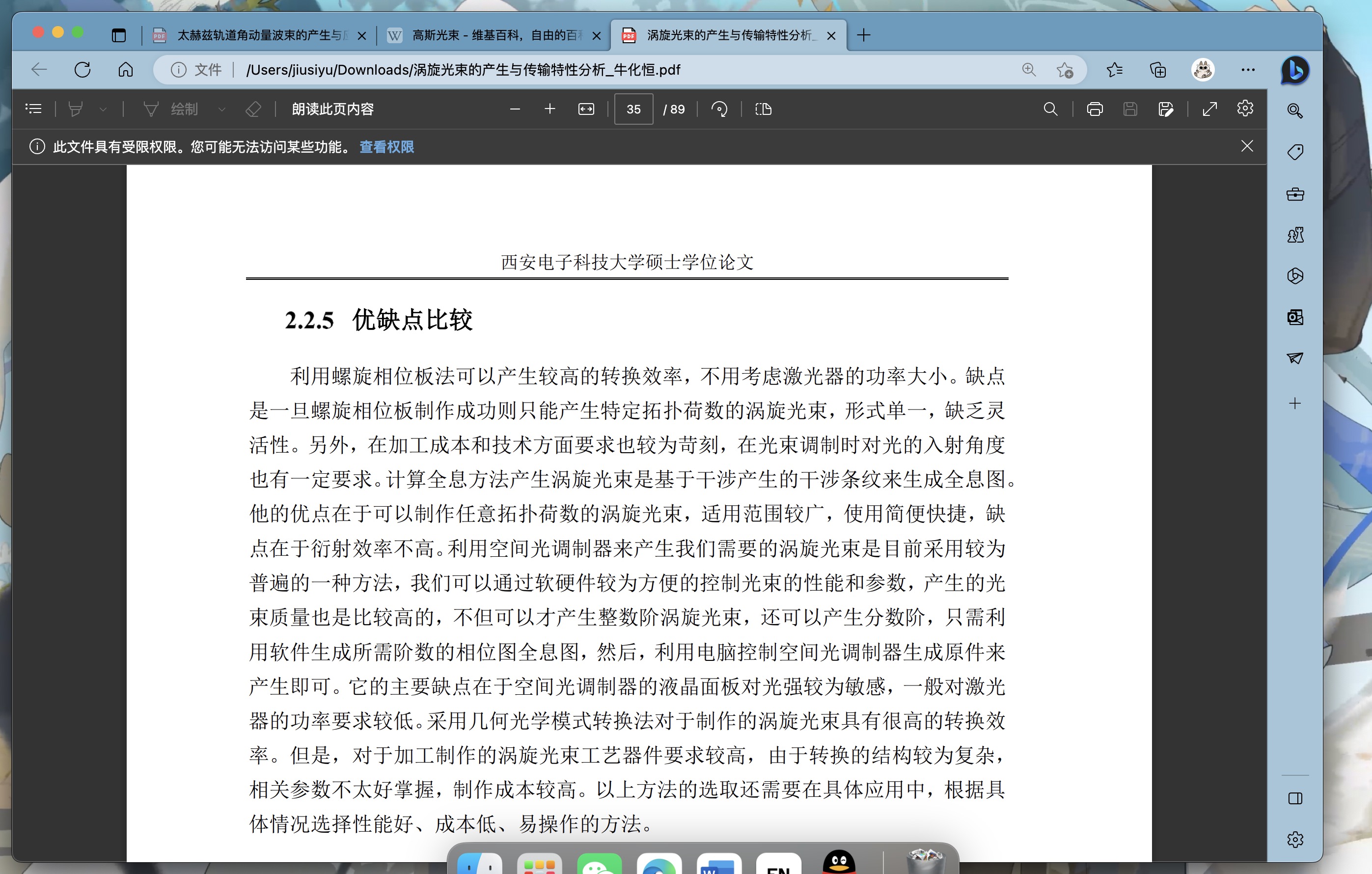Expand the draw tool dropdown arrow
This screenshot has height=874, width=1372.
pos(221,109)
